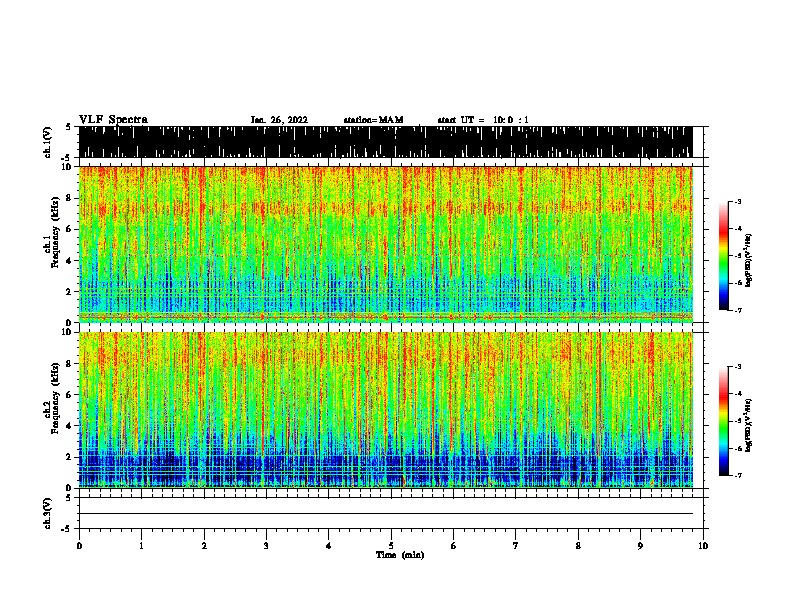Click the "8" tick on the time axis

578,546
